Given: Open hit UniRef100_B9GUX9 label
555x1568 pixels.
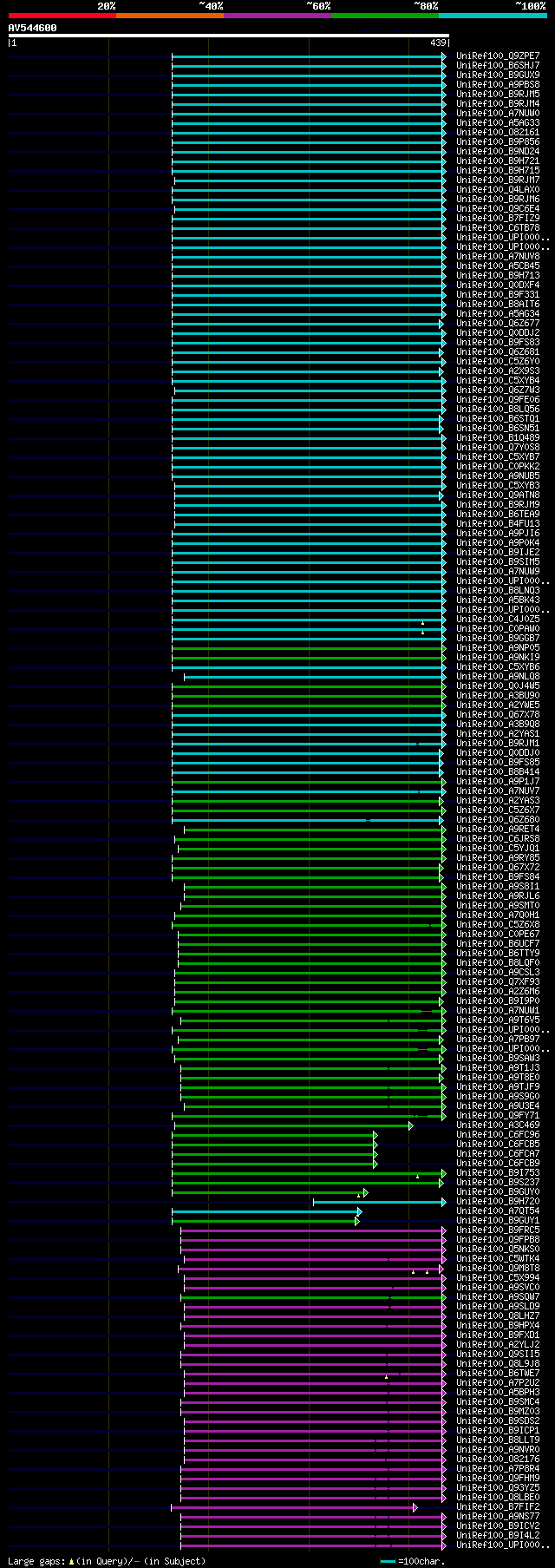Looking at the screenshot, I should pyautogui.click(x=498, y=75).
